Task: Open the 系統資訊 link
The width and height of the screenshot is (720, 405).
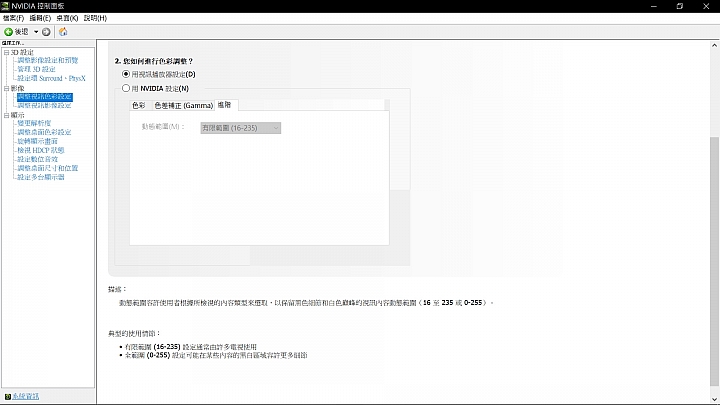Action: click(x=26, y=396)
